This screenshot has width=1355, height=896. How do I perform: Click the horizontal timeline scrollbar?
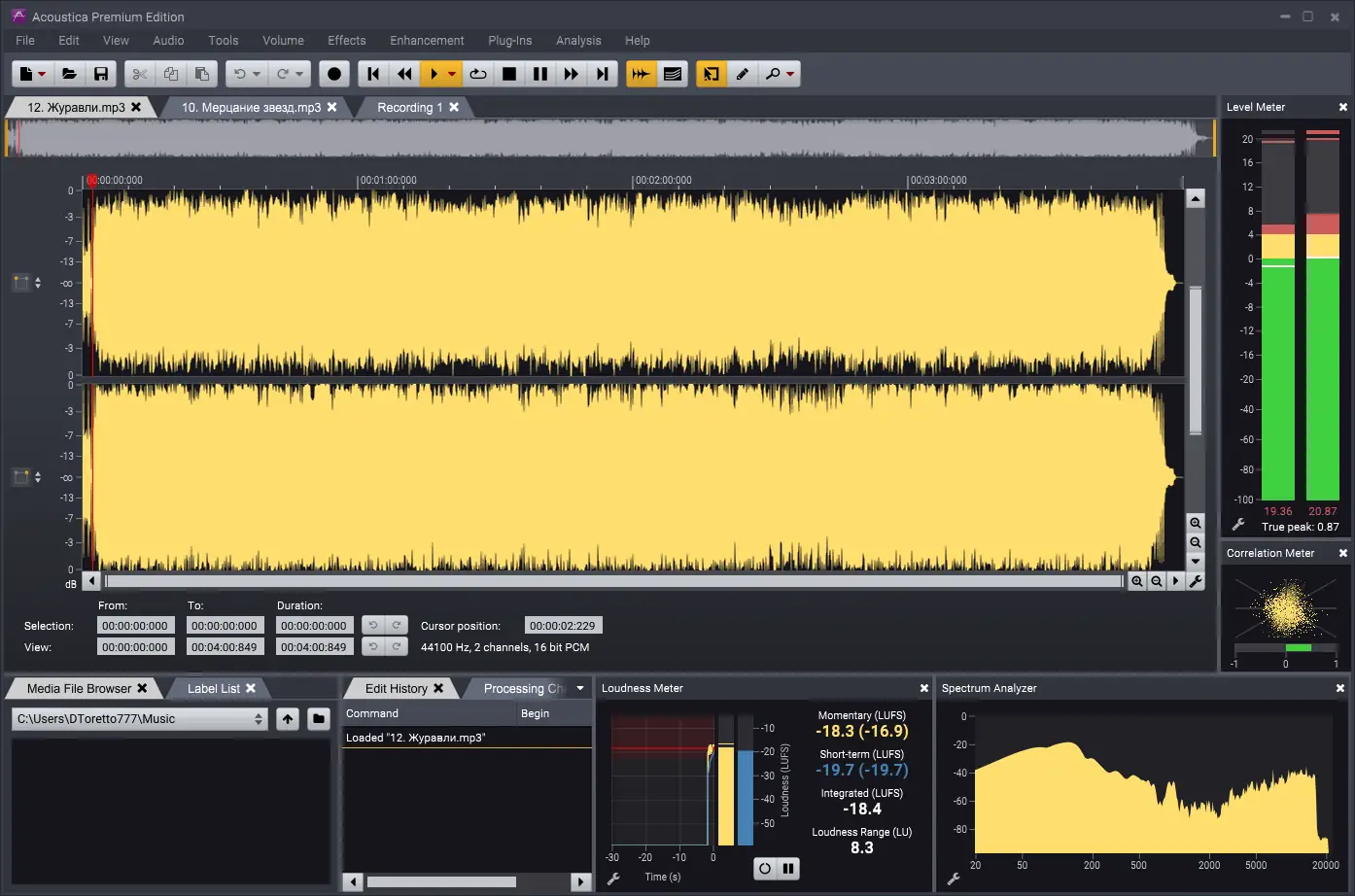[613, 581]
